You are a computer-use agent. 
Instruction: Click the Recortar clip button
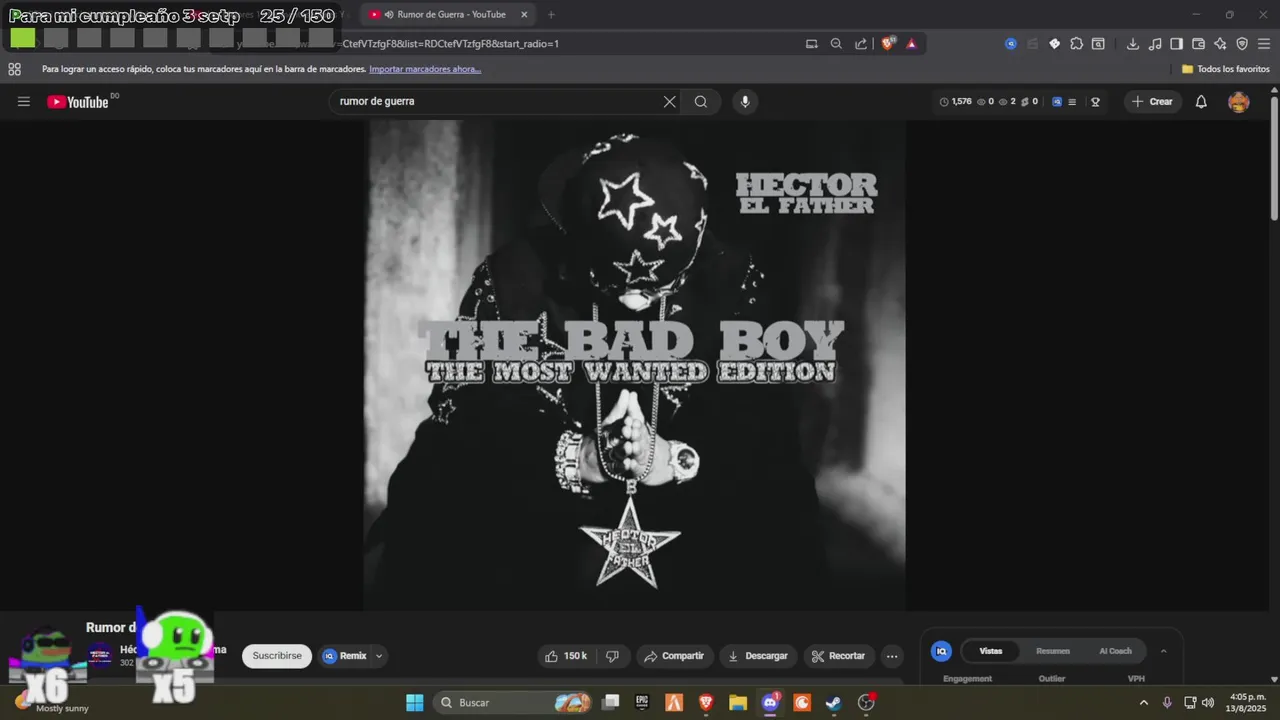(839, 656)
